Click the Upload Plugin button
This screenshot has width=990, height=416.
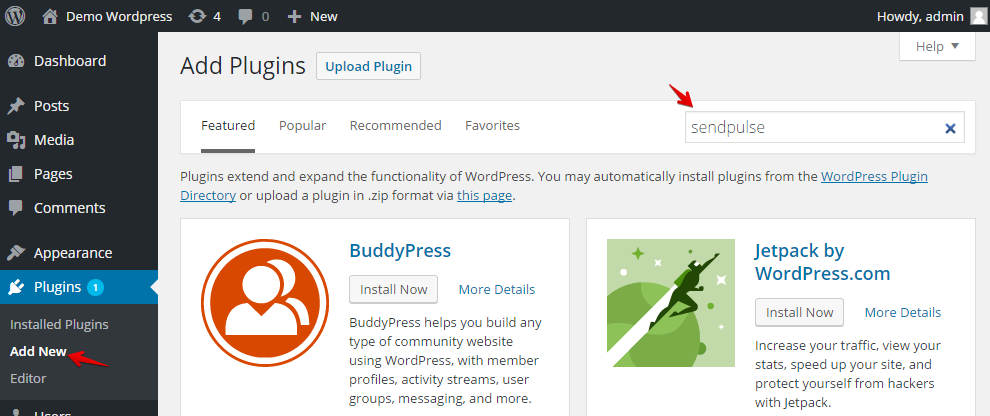368,67
